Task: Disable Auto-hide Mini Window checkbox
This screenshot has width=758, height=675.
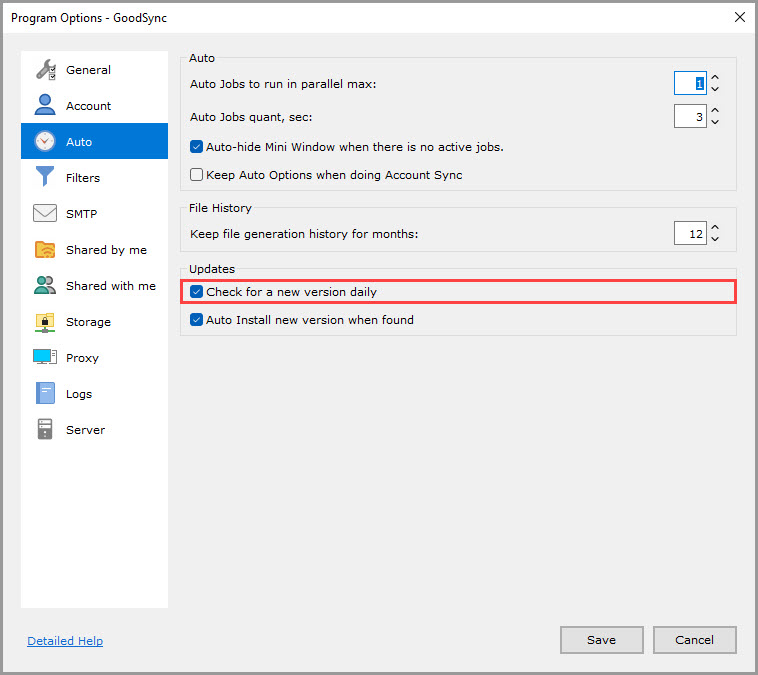Action: [x=196, y=147]
